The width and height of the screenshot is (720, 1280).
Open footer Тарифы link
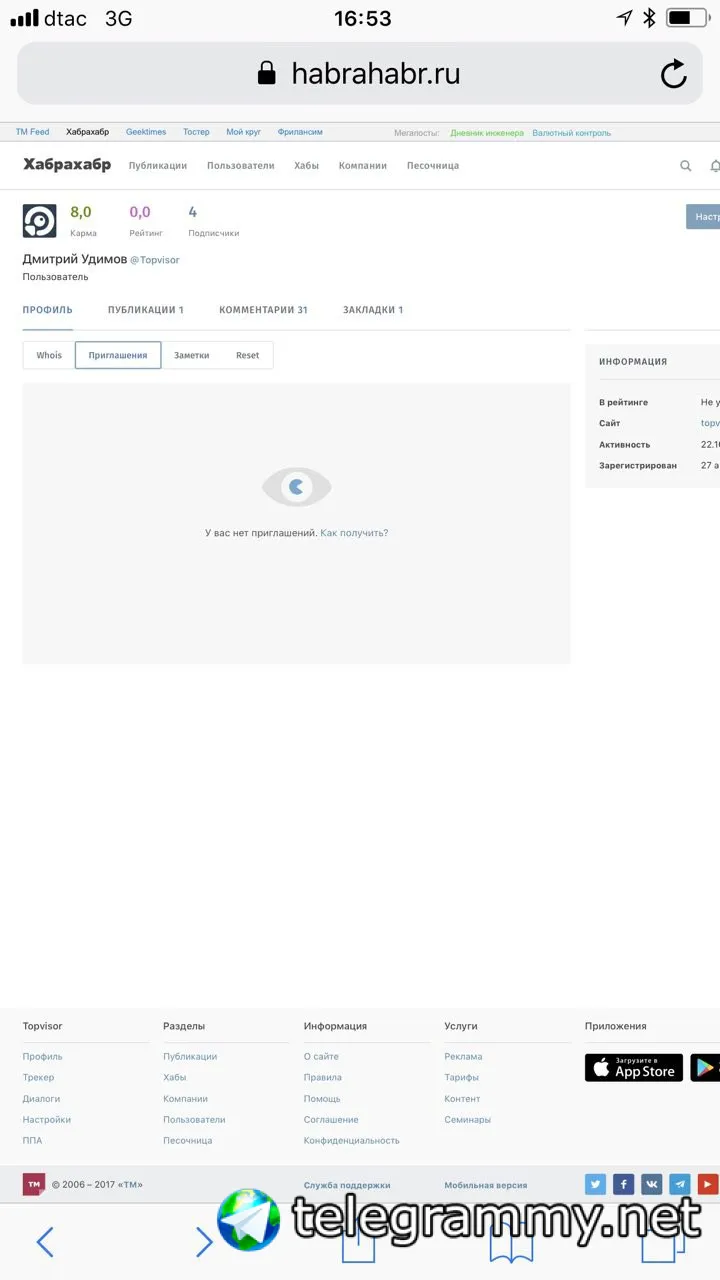click(462, 1078)
